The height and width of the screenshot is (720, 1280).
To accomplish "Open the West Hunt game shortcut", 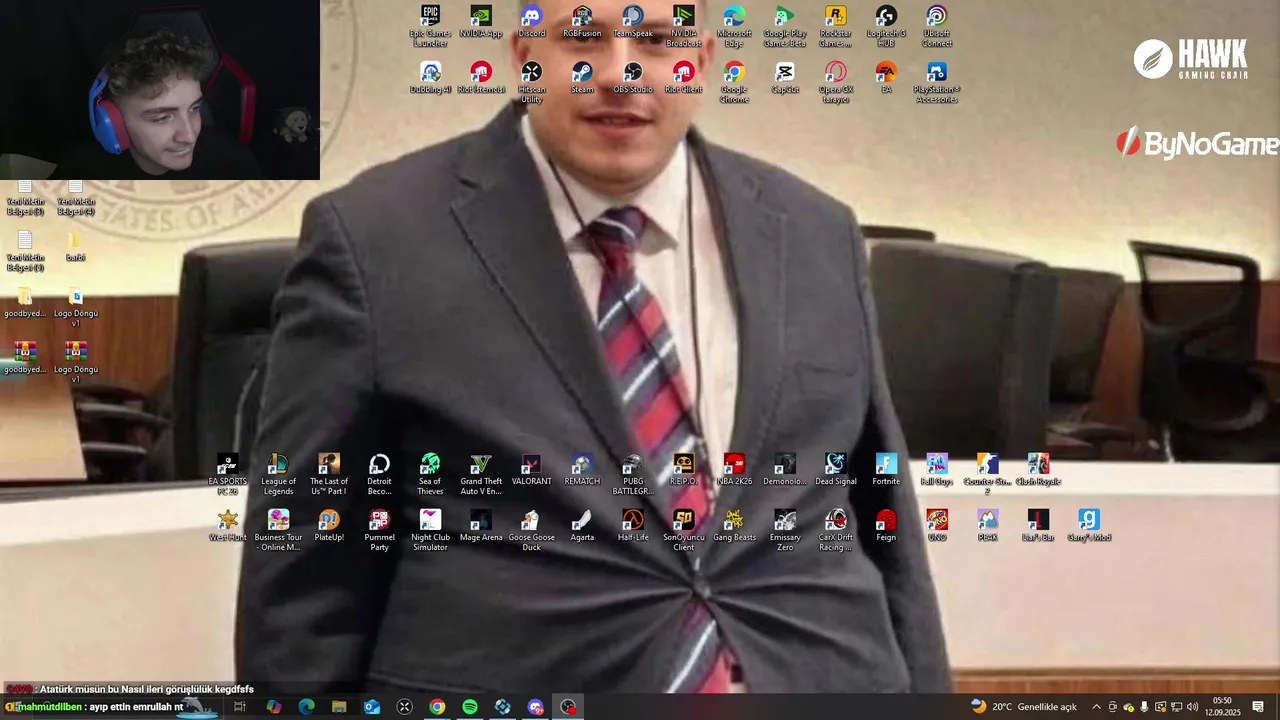I will pos(228,526).
